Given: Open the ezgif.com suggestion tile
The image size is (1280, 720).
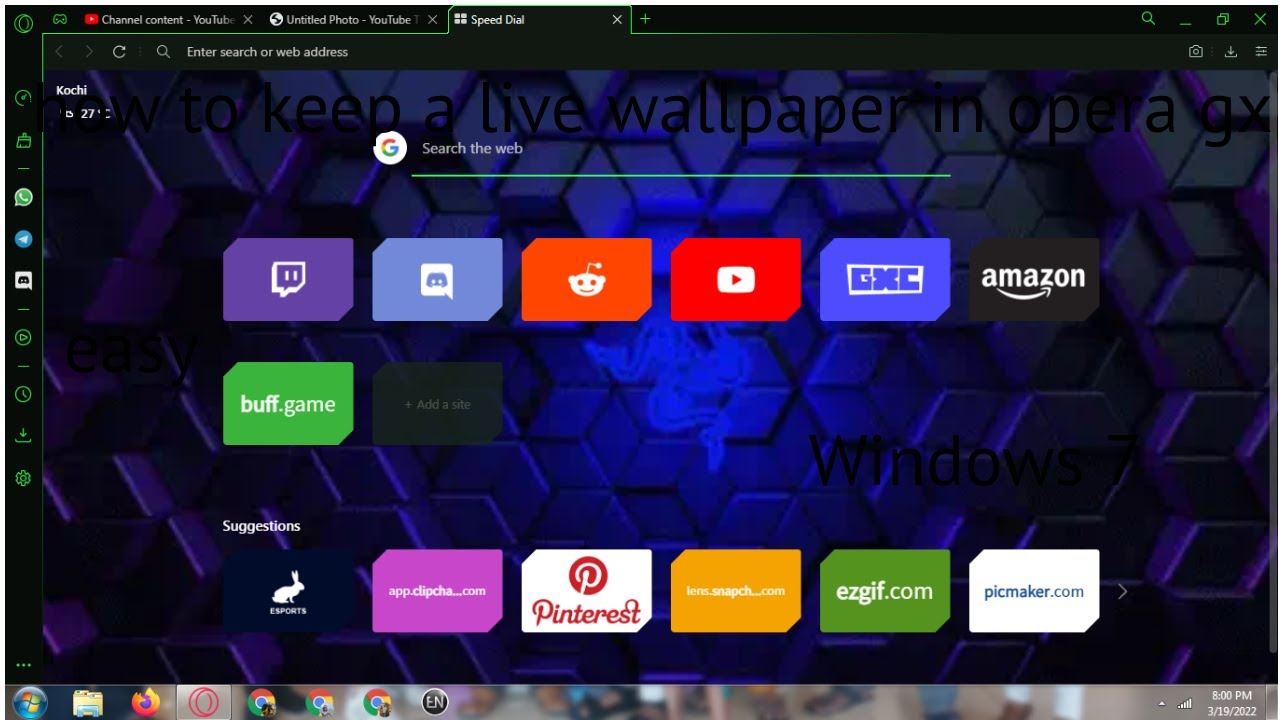Looking at the screenshot, I should 885,591.
